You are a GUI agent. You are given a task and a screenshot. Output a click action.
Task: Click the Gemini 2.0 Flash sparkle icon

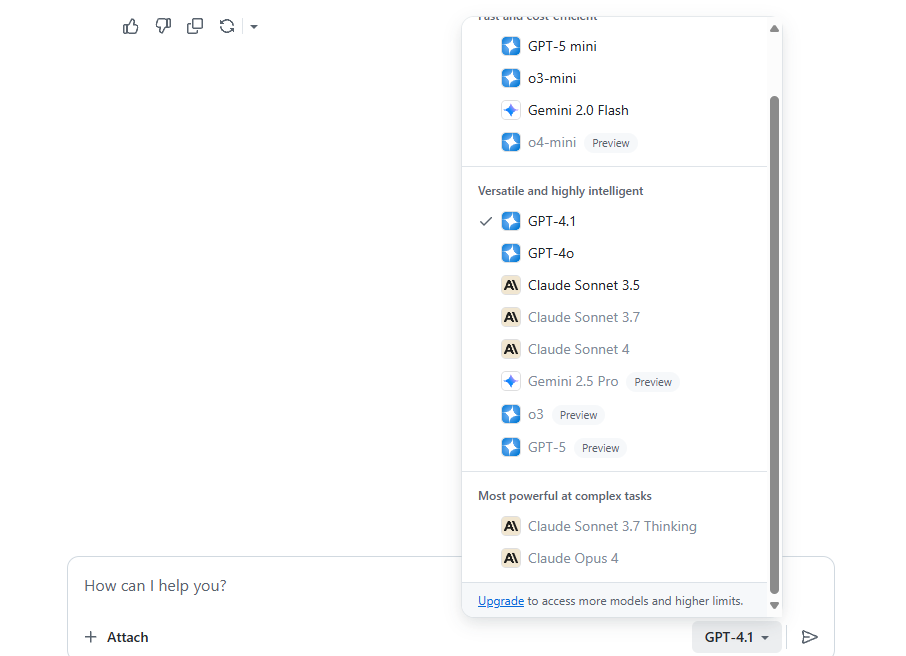coord(511,110)
